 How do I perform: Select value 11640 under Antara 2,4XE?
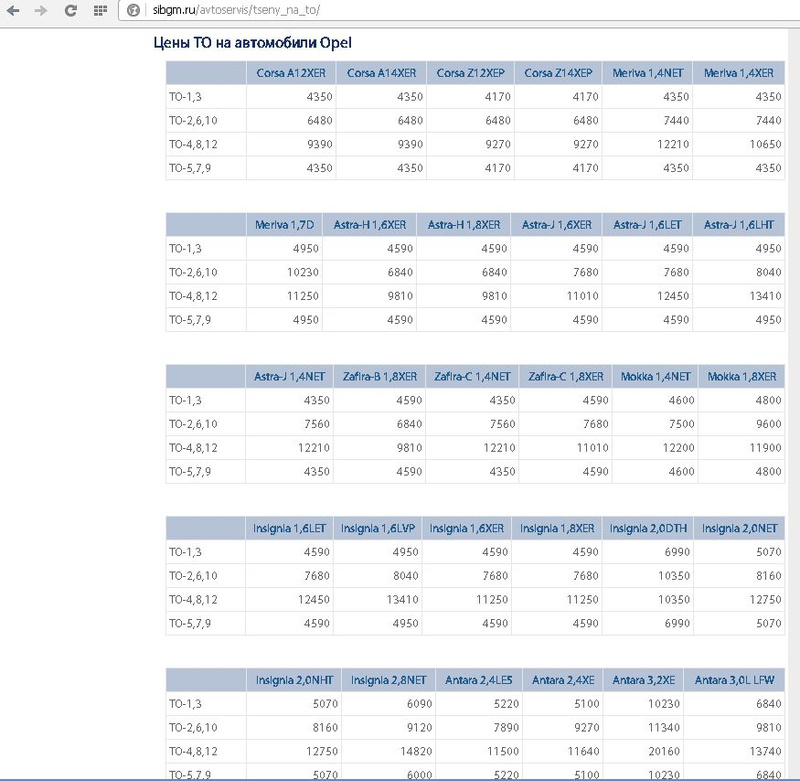coord(583,751)
